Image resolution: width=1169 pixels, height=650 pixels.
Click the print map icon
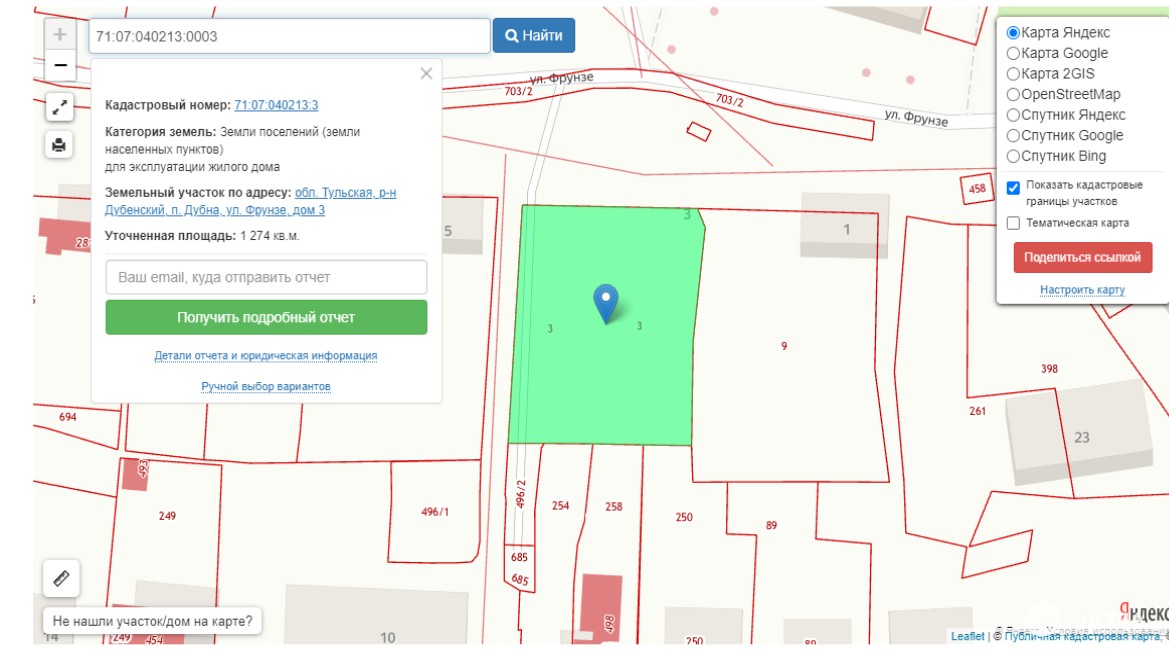click(x=59, y=145)
